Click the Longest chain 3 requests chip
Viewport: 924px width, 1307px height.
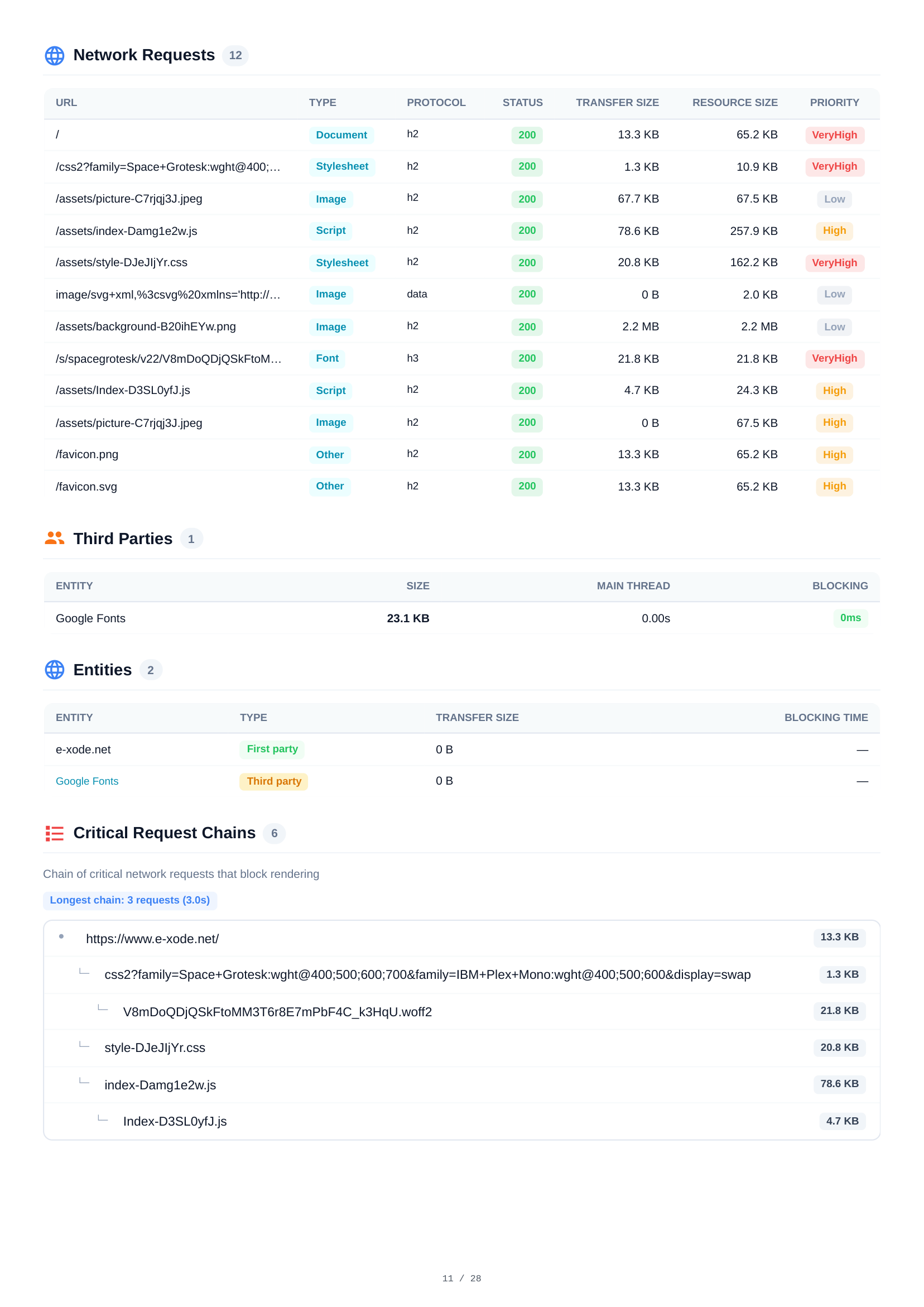[x=130, y=901]
